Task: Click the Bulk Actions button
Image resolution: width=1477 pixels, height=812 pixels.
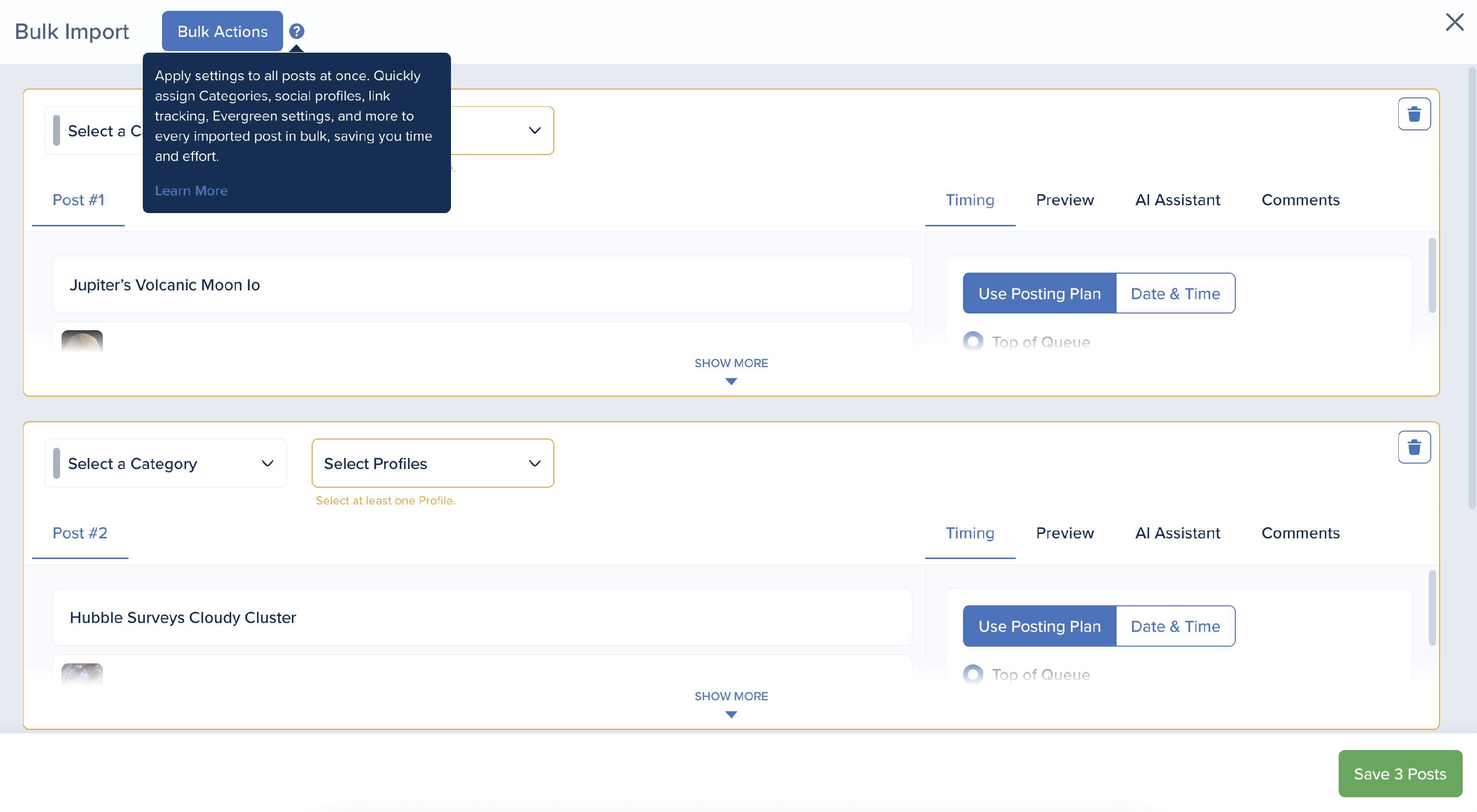Action: click(223, 31)
